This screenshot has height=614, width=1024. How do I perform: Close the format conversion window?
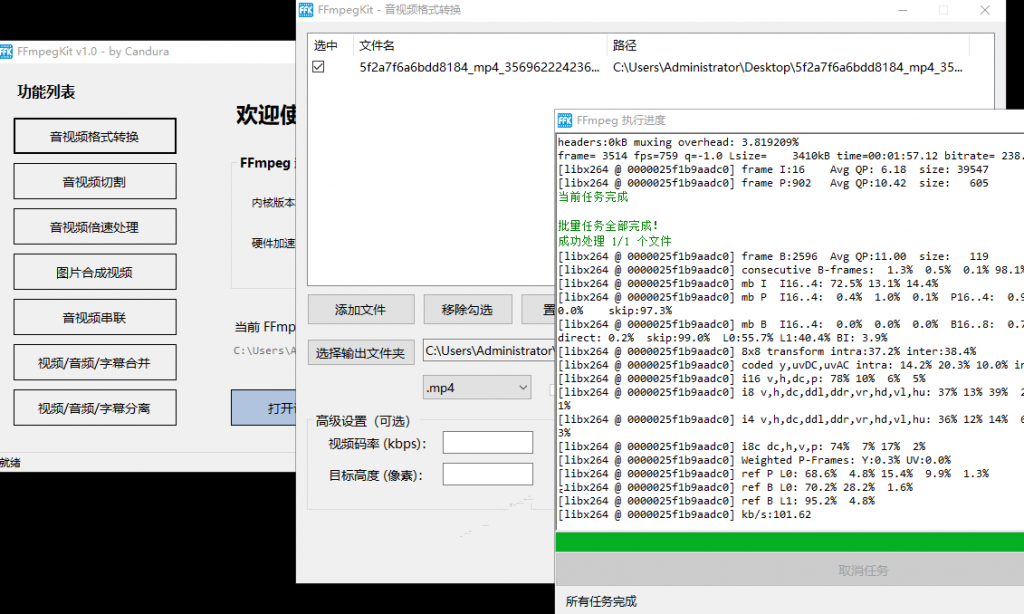[985, 10]
